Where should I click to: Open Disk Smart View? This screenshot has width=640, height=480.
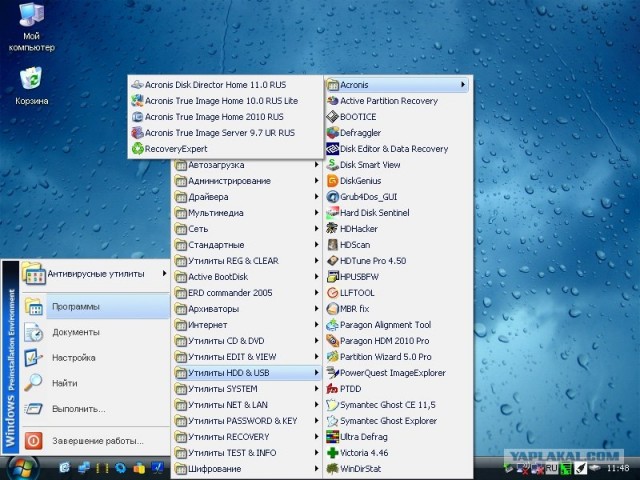click(x=398, y=164)
